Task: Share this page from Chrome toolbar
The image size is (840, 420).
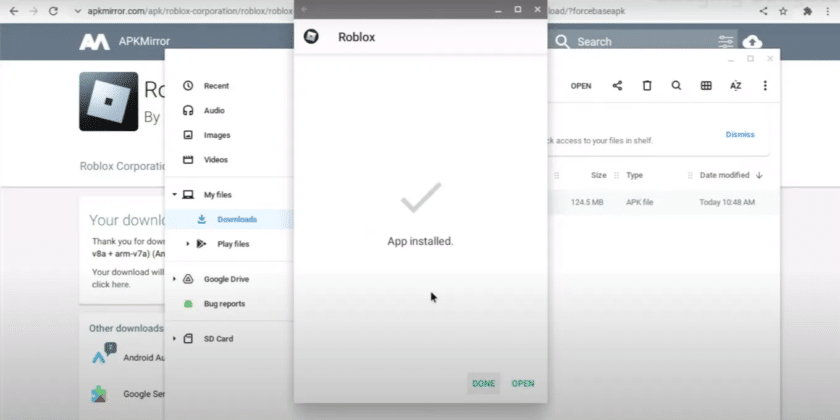Action: tap(763, 11)
